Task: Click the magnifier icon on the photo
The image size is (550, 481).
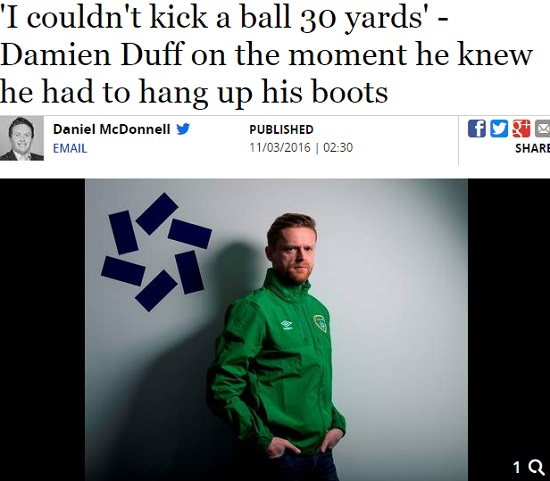Action: coord(536,467)
